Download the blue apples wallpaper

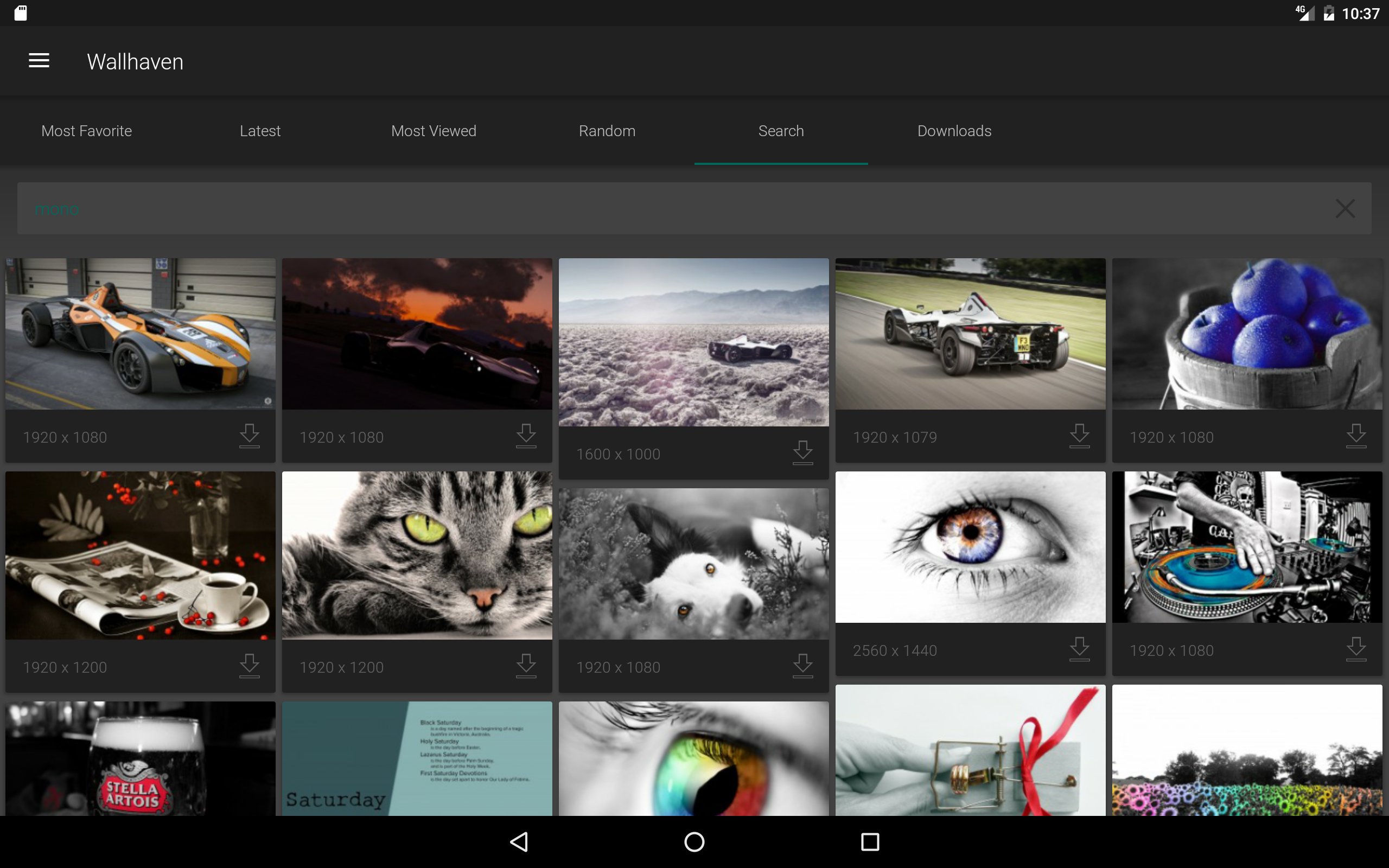click(1356, 436)
